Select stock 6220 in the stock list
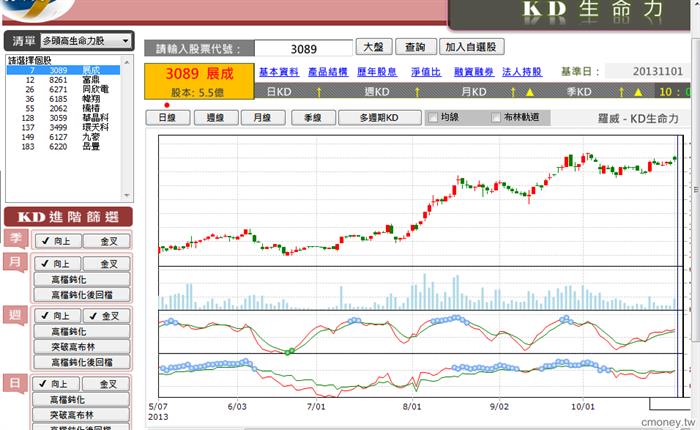 [x=63, y=146]
